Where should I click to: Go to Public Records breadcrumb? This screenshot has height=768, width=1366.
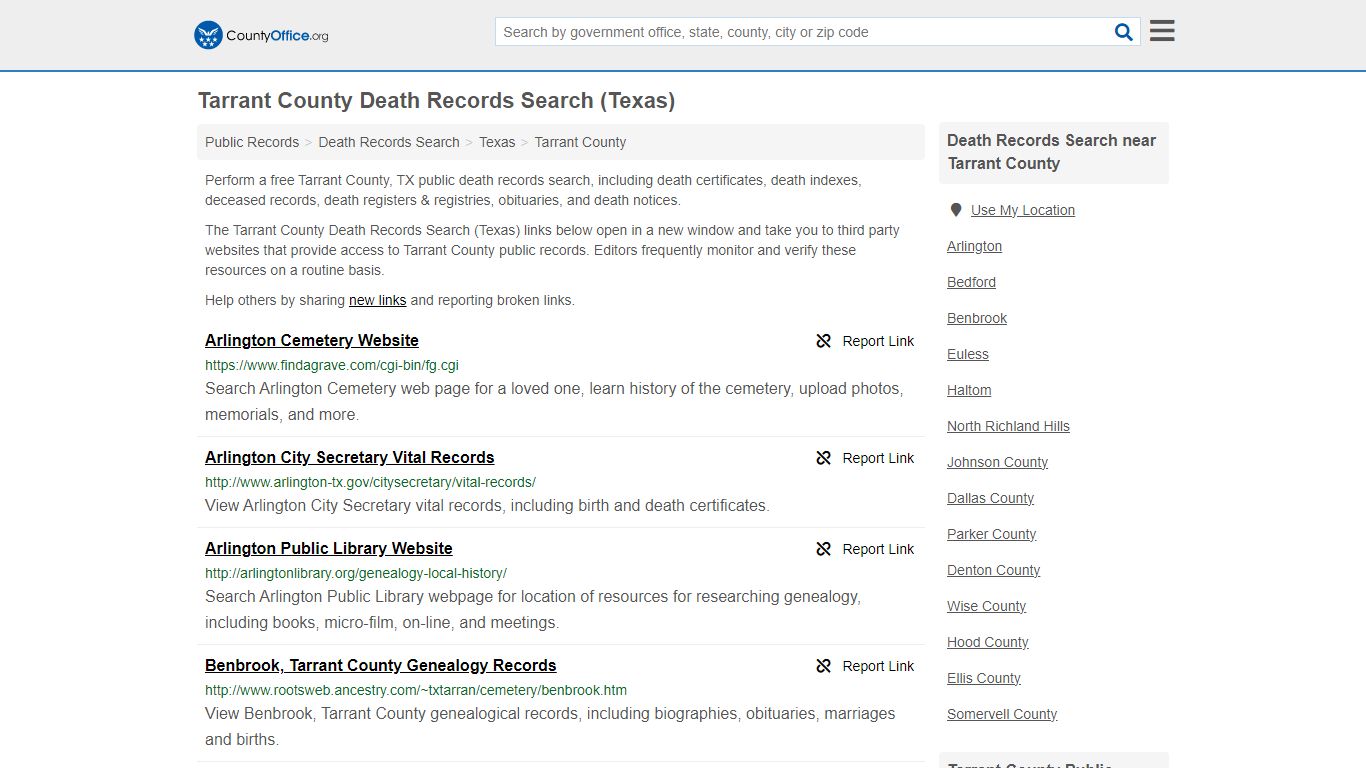click(x=252, y=142)
